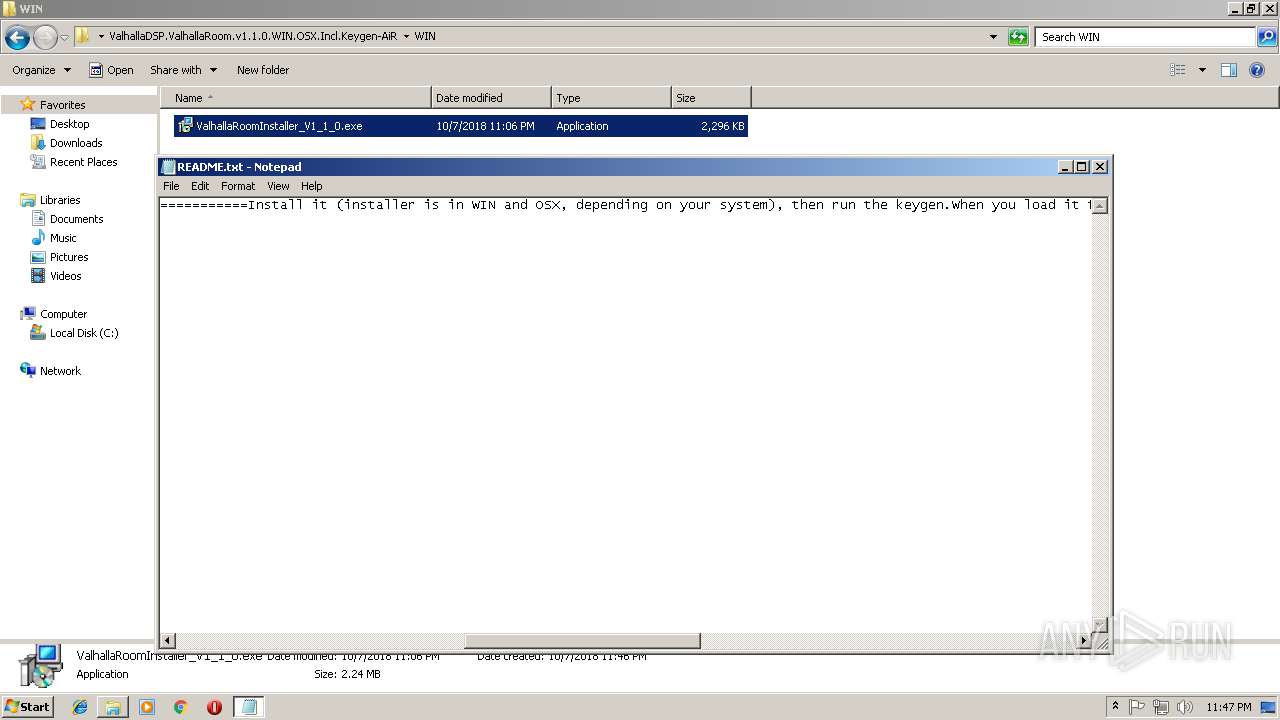Open Notepad Help menu
The image size is (1280, 720).
(x=312, y=186)
